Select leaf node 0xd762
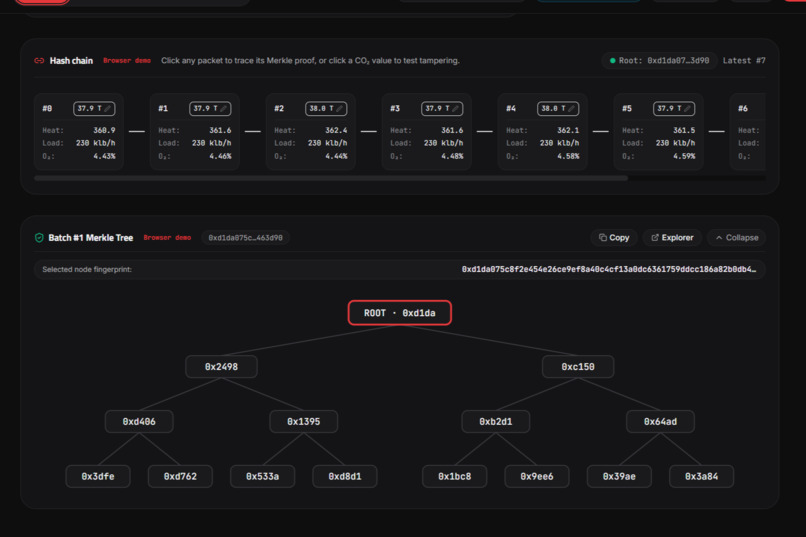Screen dimensions: 806x537 click(x=180, y=476)
